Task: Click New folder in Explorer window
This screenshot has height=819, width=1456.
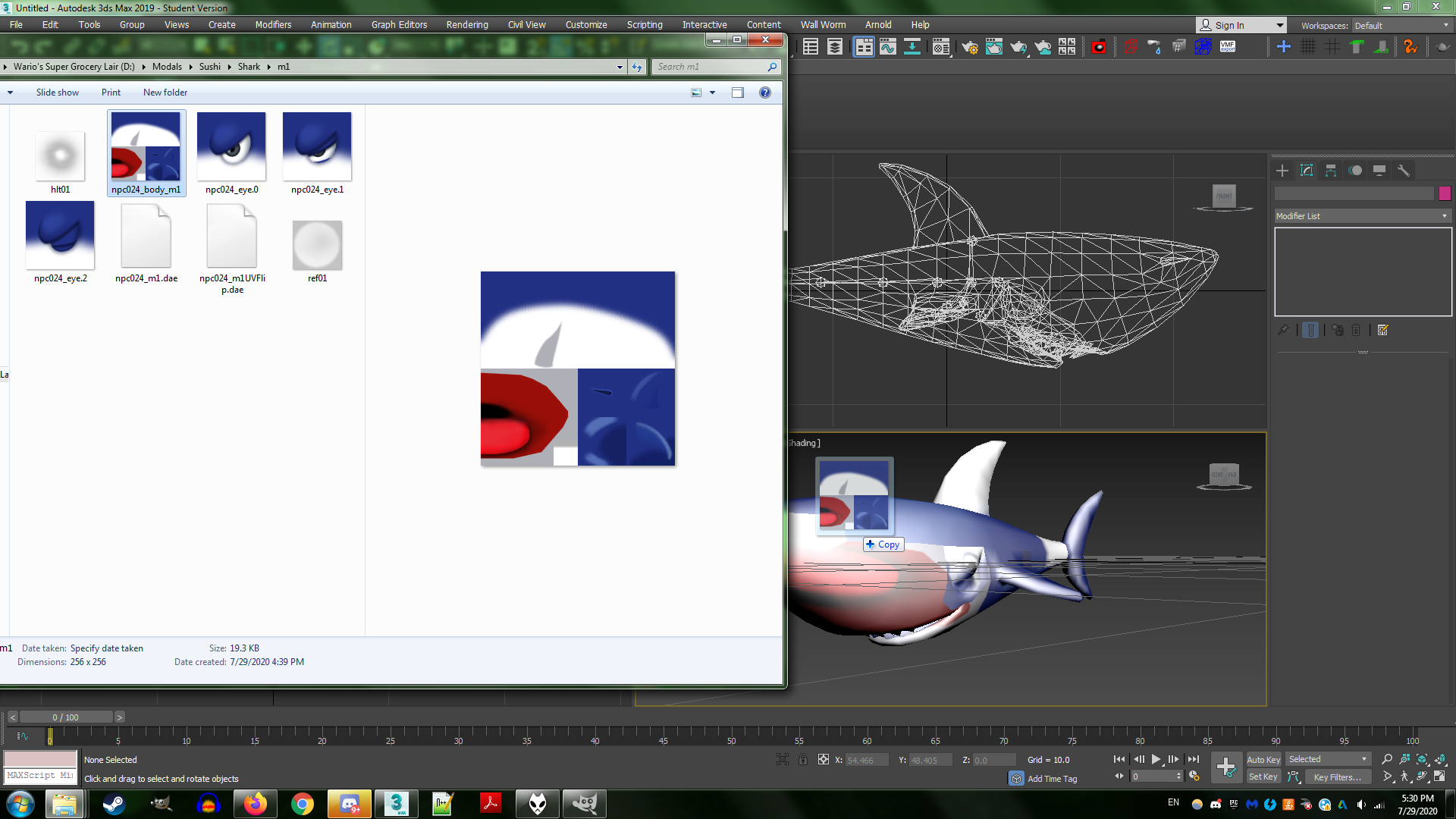Action: click(x=165, y=93)
